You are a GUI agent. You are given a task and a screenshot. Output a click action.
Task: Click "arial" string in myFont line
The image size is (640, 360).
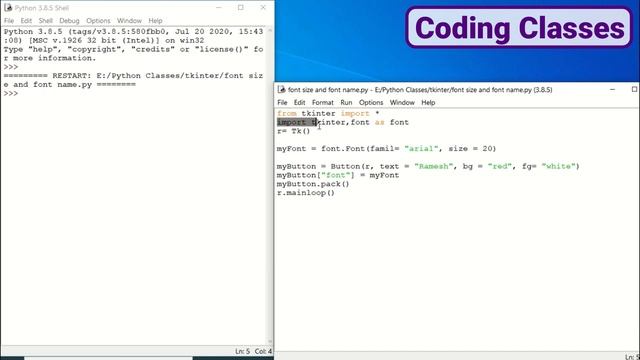(x=421, y=149)
